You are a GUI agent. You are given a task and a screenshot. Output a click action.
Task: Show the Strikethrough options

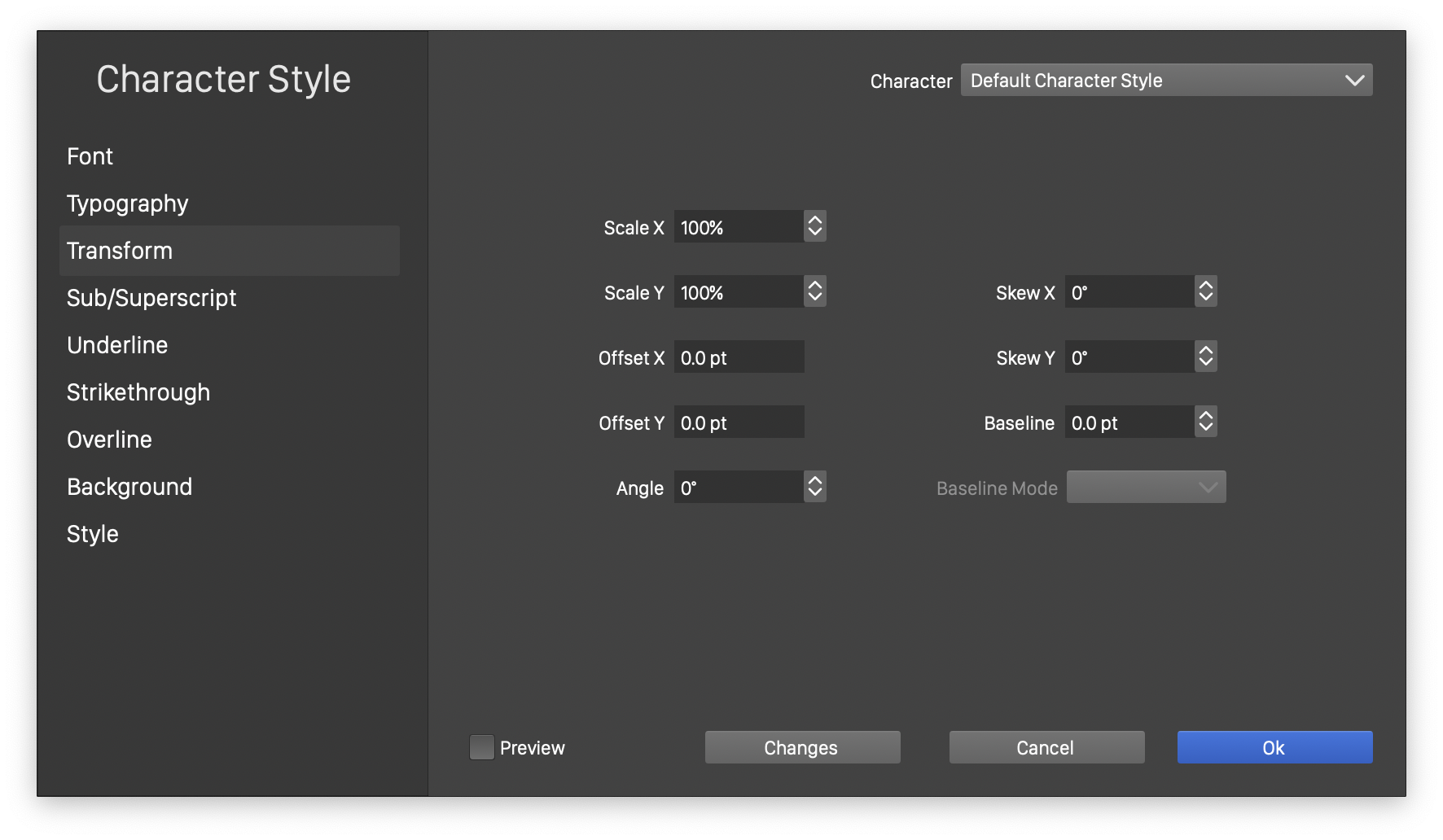[x=138, y=392]
